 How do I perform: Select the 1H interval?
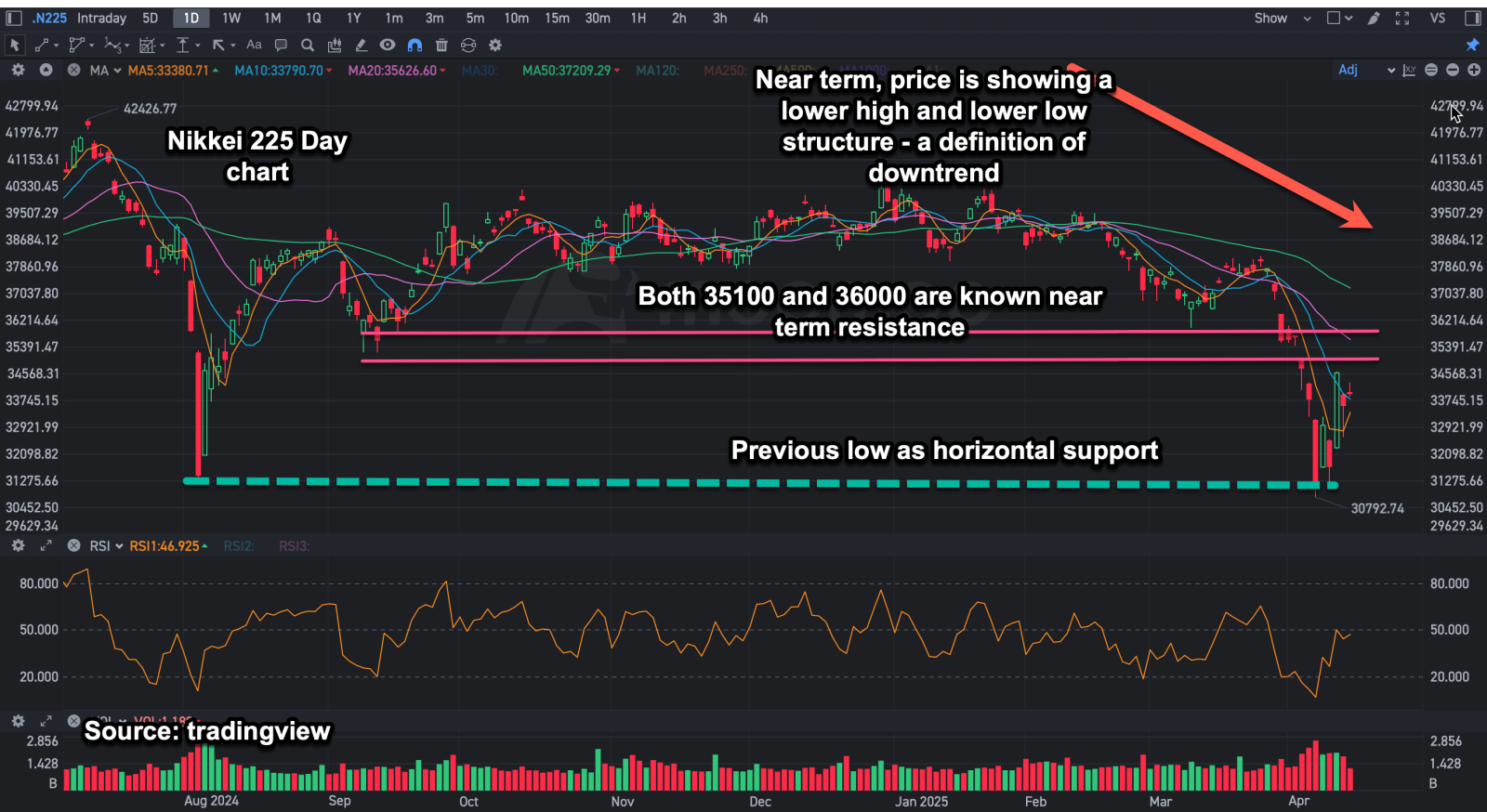638,18
